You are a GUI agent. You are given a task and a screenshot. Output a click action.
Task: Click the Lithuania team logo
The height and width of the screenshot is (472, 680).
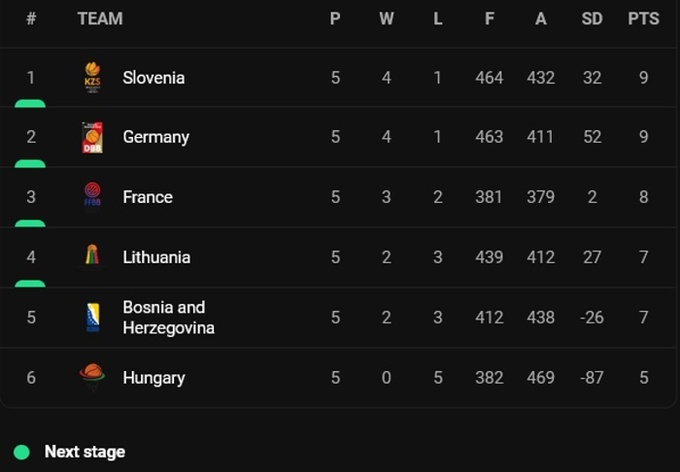point(92,257)
